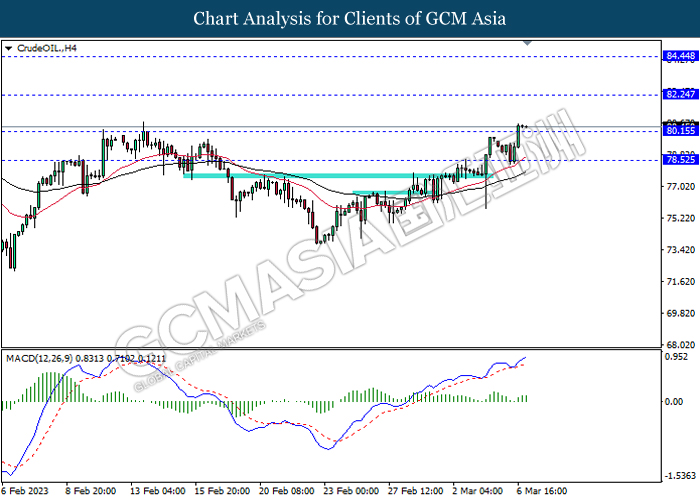Screen dimensions: 700x500
Task: Click the 71.620 price axis value
Action: (x=680, y=282)
